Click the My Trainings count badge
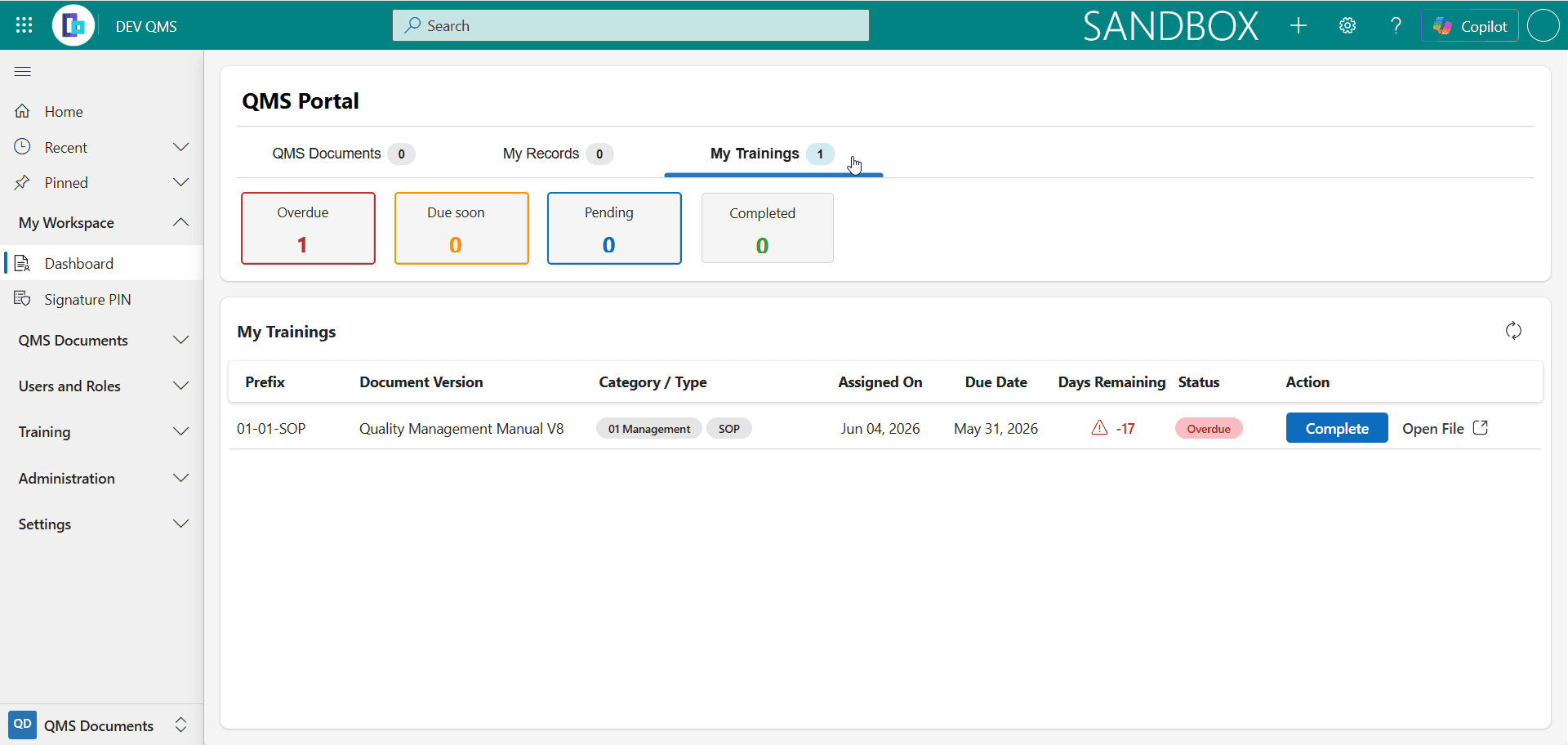 click(820, 154)
